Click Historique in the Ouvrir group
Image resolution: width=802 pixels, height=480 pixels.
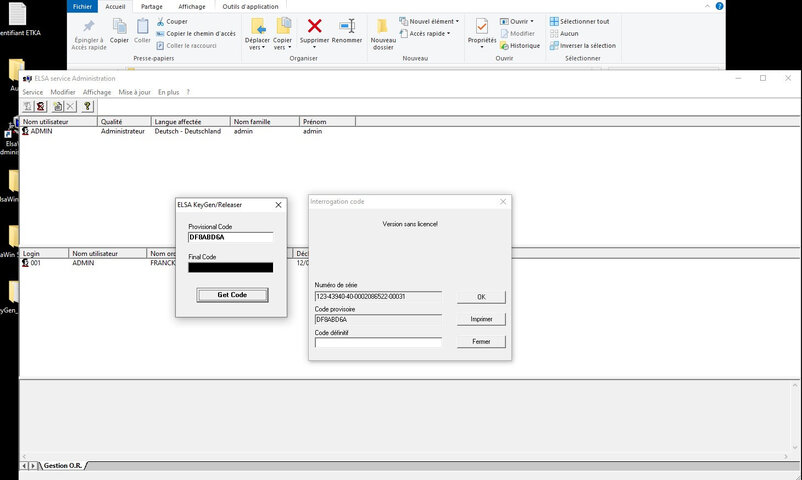tap(520, 46)
